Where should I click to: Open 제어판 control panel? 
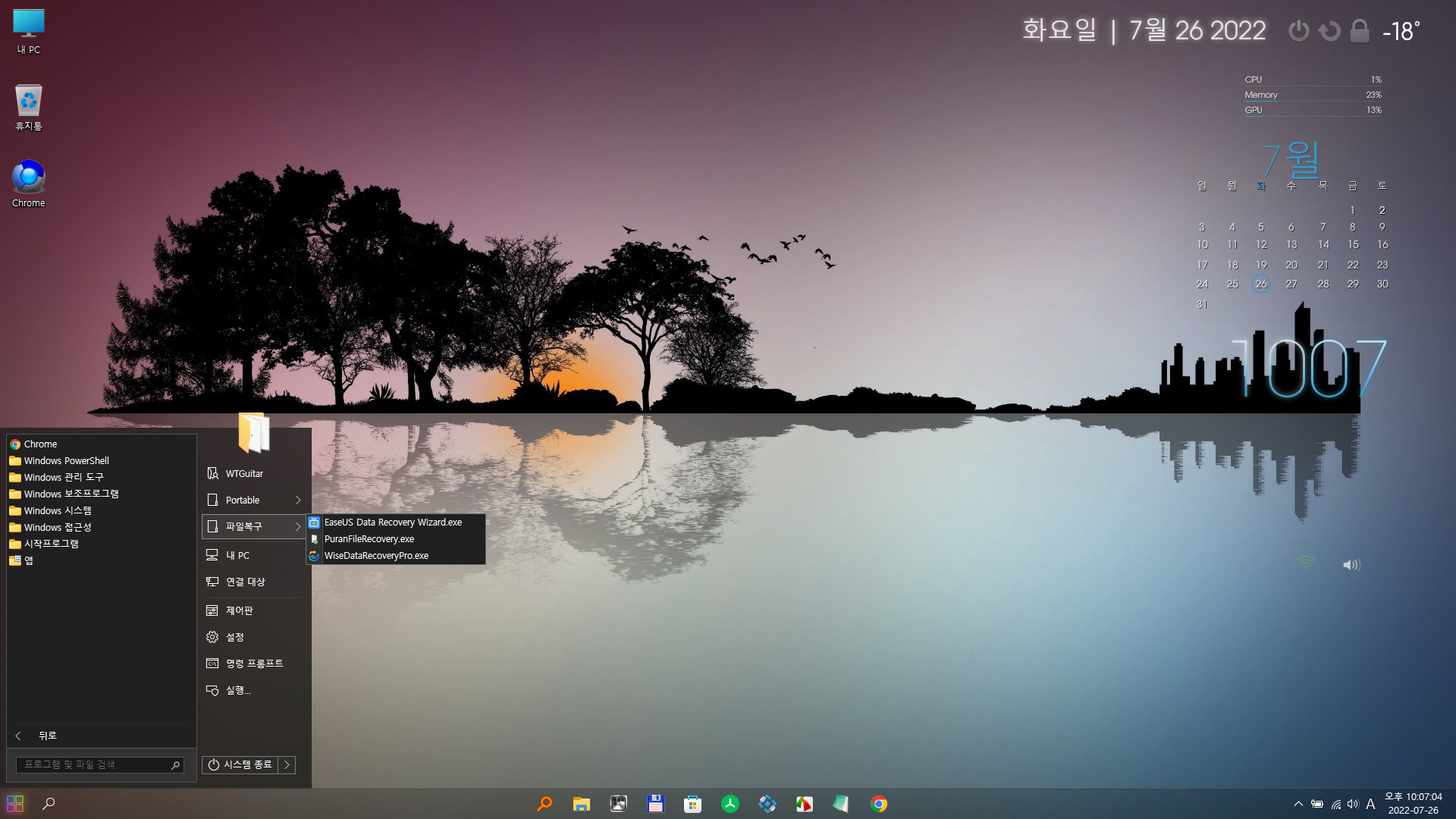(253, 610)
